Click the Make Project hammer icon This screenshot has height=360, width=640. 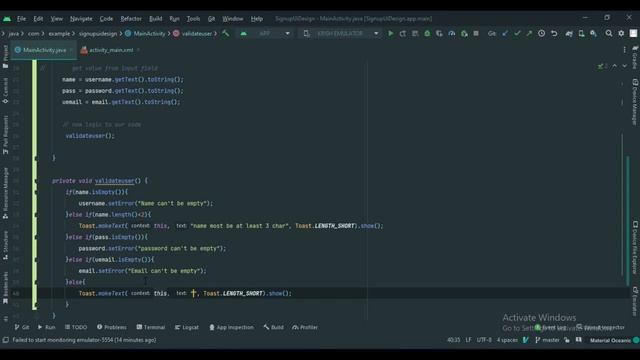click(x=226, y=33)
